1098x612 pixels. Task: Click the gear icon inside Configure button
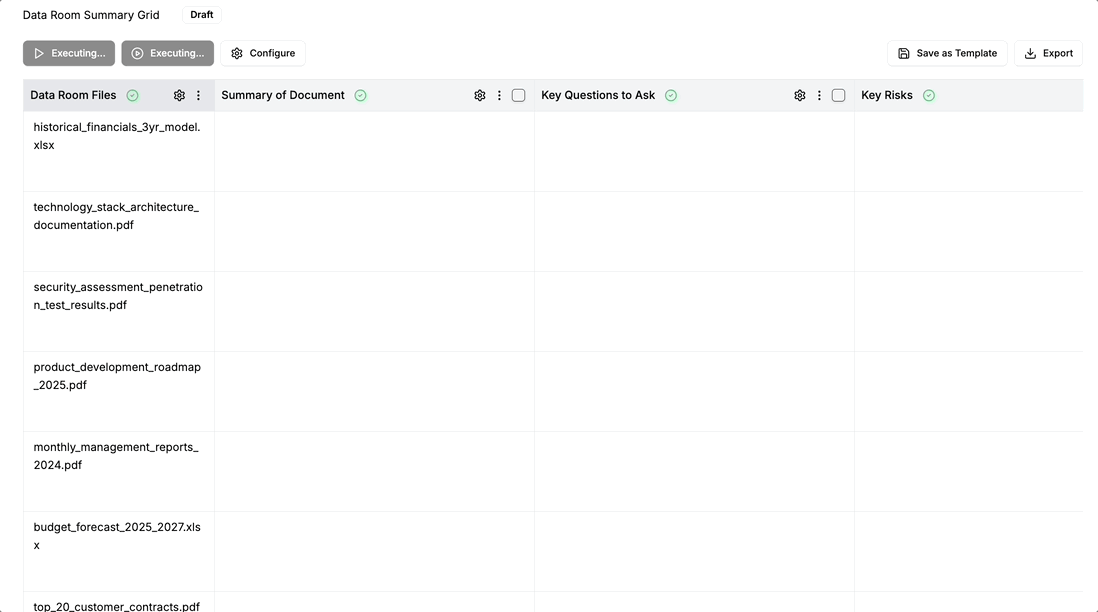pos(237,53)
